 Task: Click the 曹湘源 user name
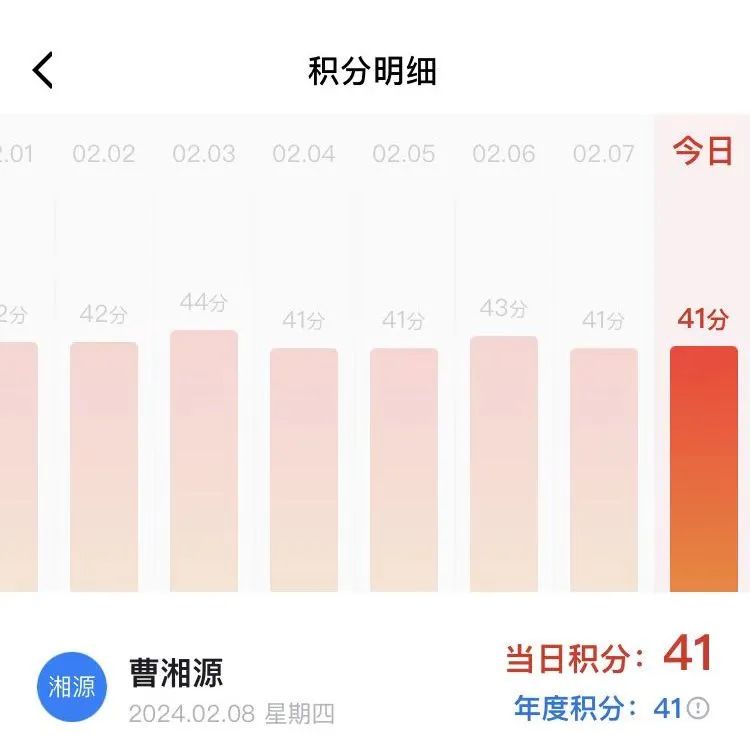(176, 672)
